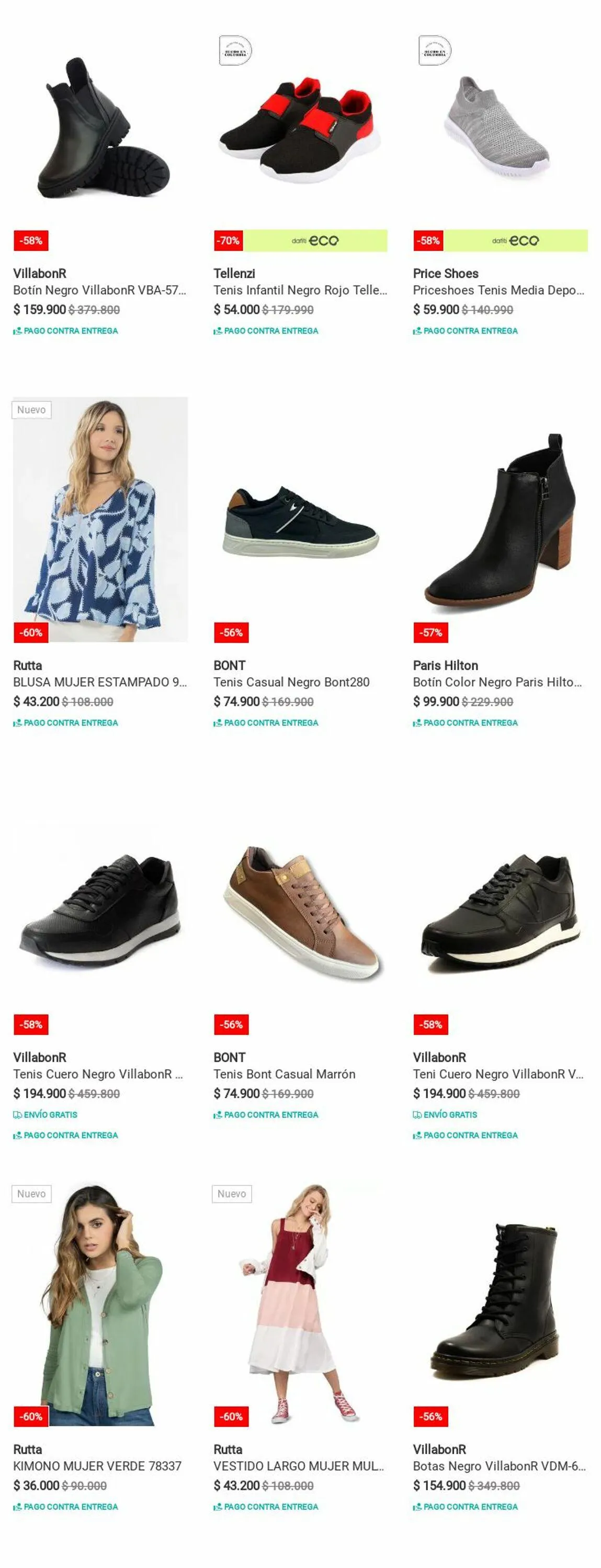Click the dafiti eco banner under Tellenzi shoes
This screenshot has width=601, height=1568.
click(x=315, y=240)
